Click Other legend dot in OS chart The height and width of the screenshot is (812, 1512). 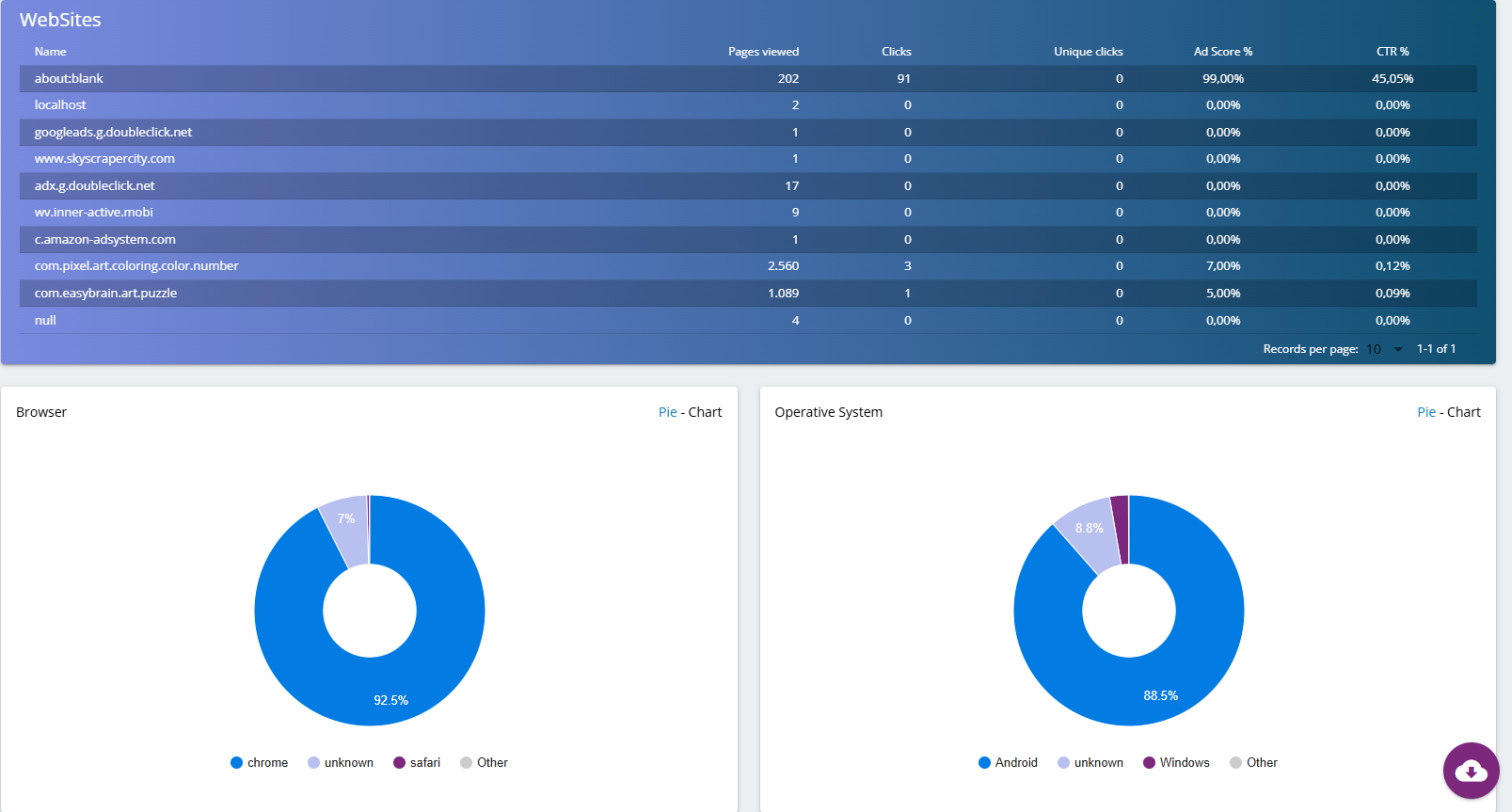[1235, 762]
